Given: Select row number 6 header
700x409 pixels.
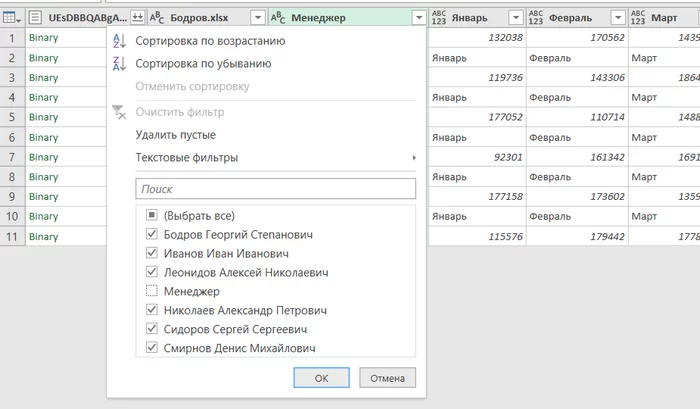Looking at the screenshot, I should 12,138.
